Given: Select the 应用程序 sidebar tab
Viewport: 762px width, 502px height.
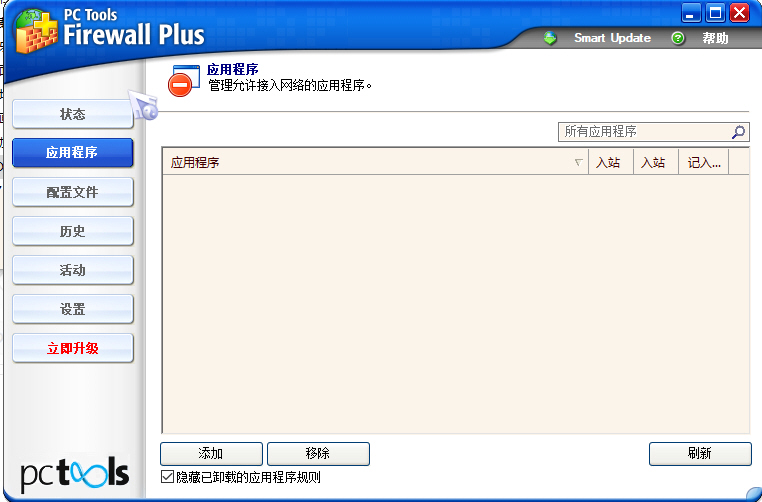Looking at the screenshot, I should pyautogui.click(x=72, y=153).
